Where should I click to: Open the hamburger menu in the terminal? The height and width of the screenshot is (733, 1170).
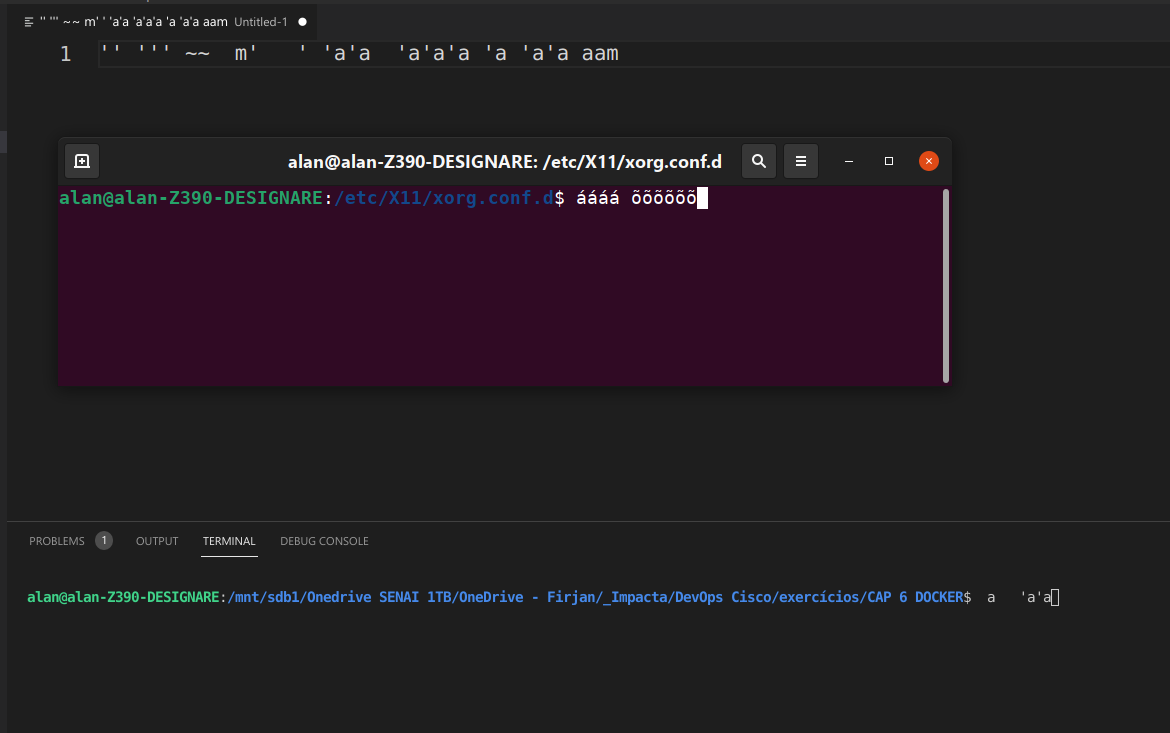pyautogui.click(x=801, y=161)
